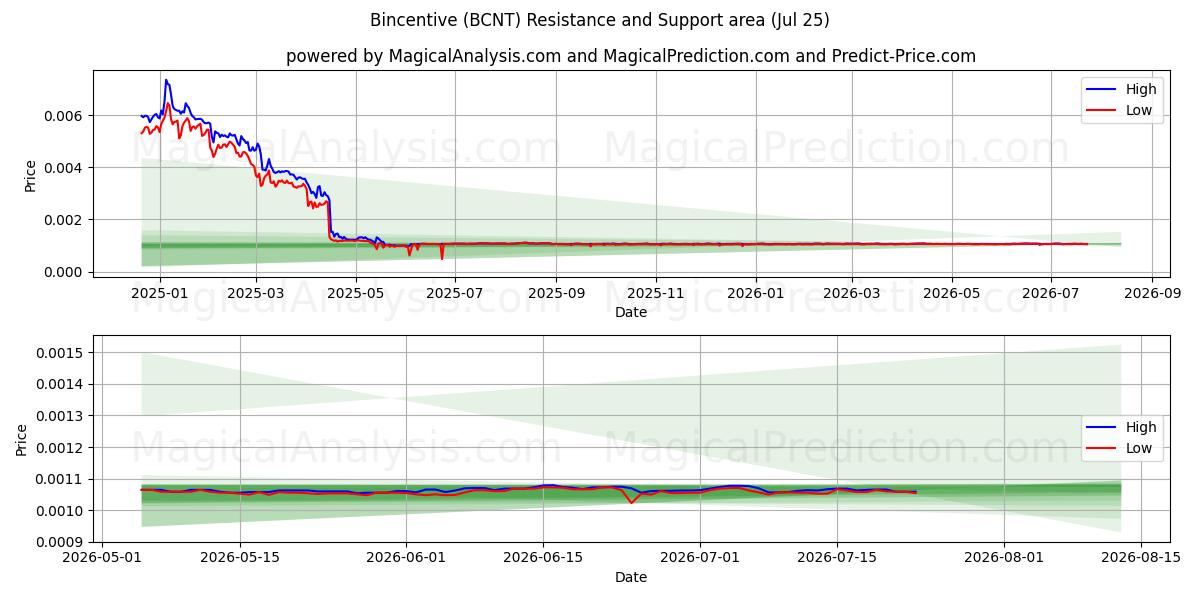Click the '0.006' price tick on upper chart
Image resolution: width=1200 pixels, height=600 pixels.
click(66, 116)
